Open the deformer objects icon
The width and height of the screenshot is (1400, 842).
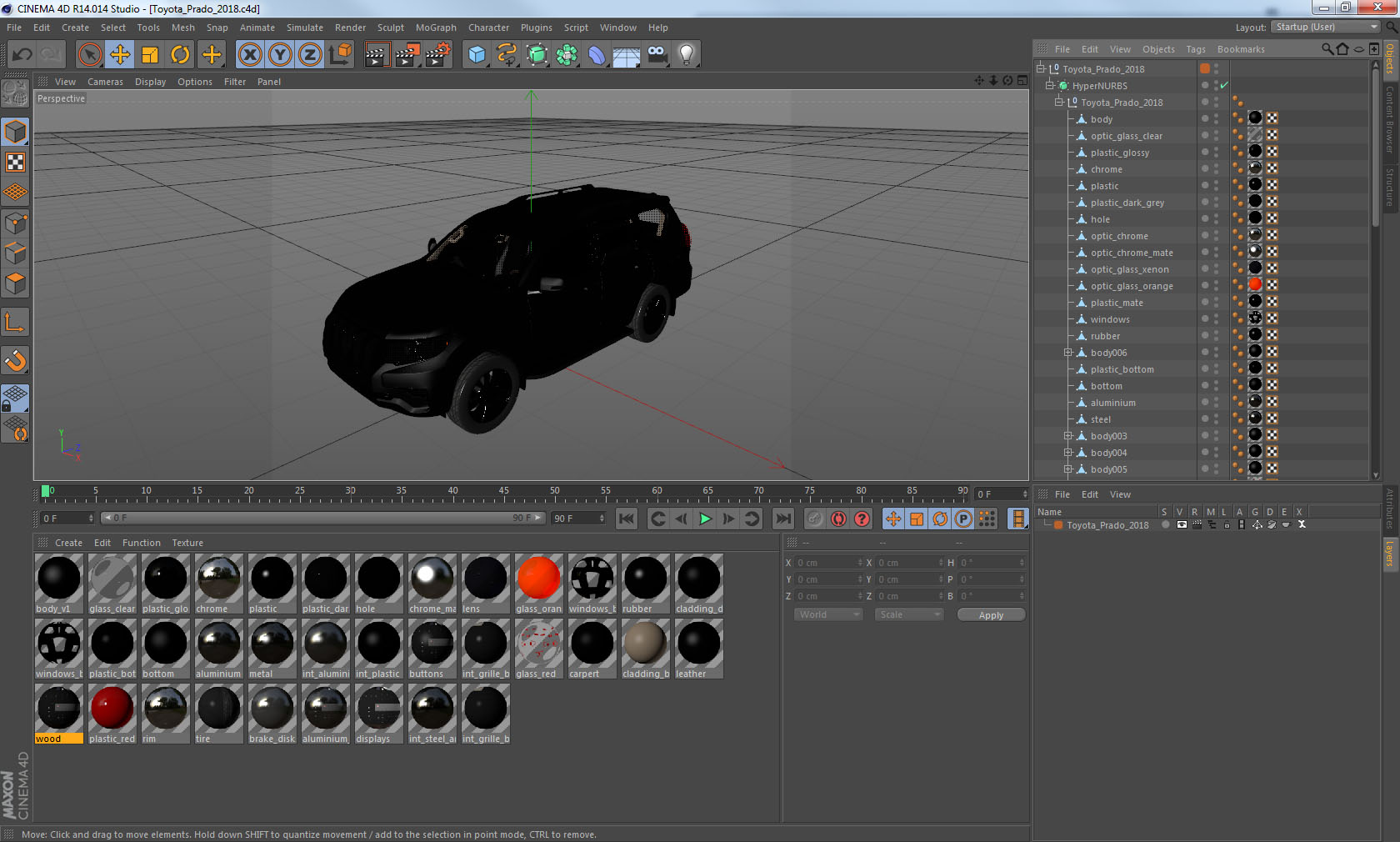point(597,55)
